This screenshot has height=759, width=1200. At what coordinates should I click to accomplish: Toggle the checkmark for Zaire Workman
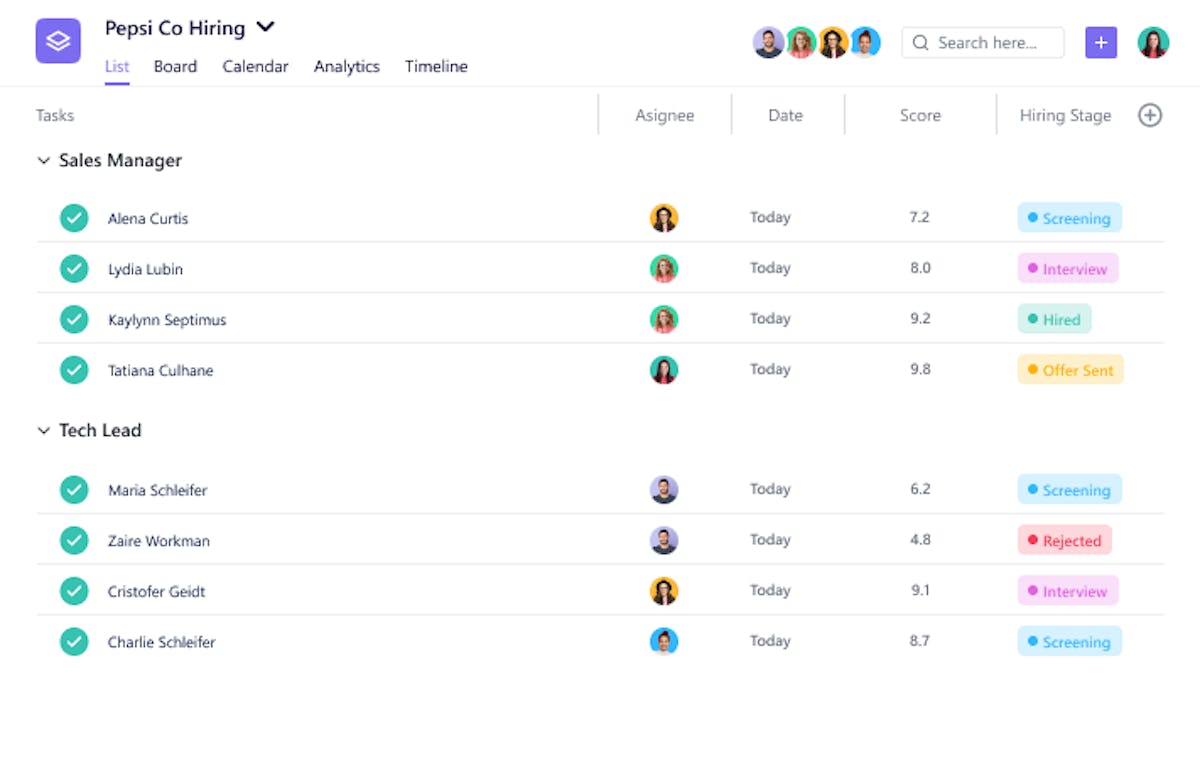click(x=74, y=540)
